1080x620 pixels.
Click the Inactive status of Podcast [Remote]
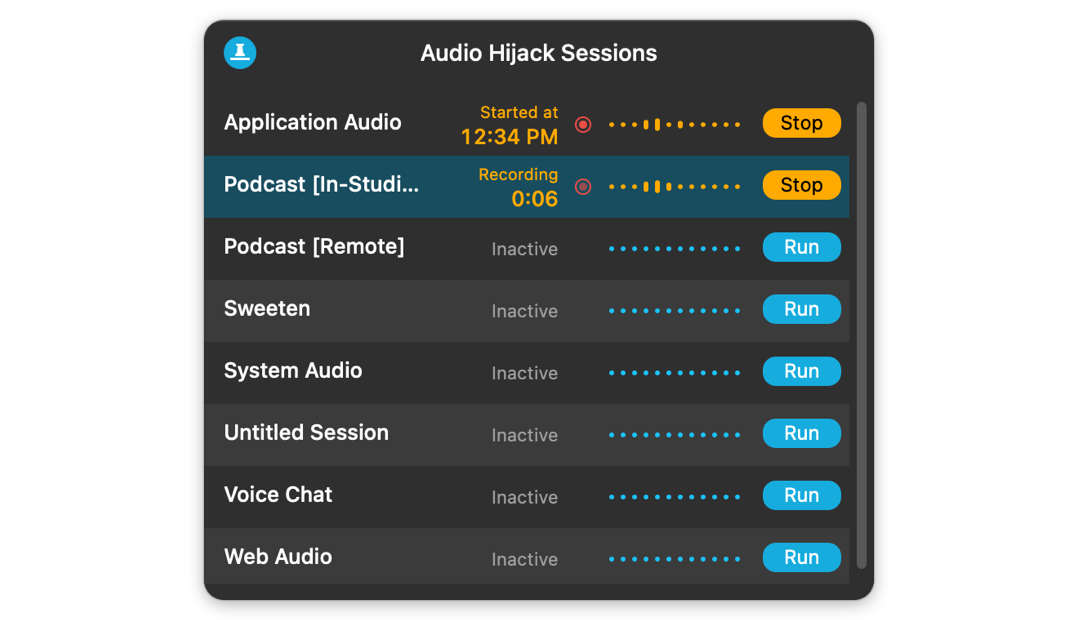click(525, 249)
